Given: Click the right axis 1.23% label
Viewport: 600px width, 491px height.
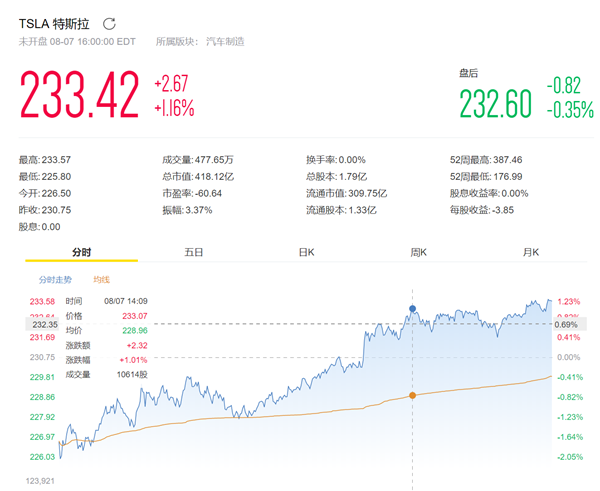Looking at the screenshot, I should 569,302.
